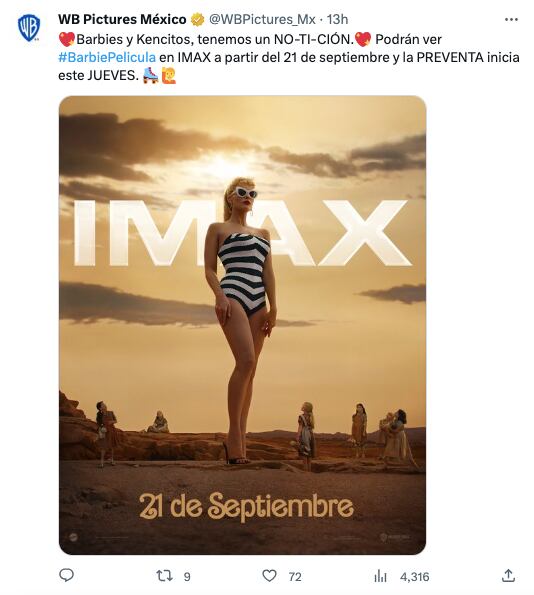Like the tweet with the heart icon
The width and height of the screenshot is (534, 595).
click(x=269, y=576)
